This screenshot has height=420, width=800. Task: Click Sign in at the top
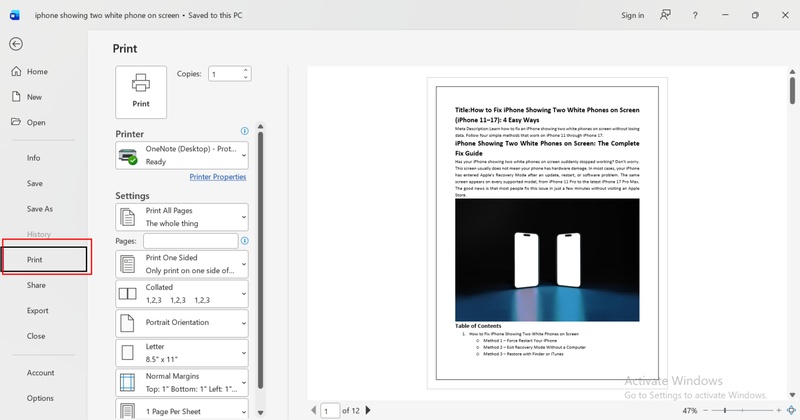[633, 15]
